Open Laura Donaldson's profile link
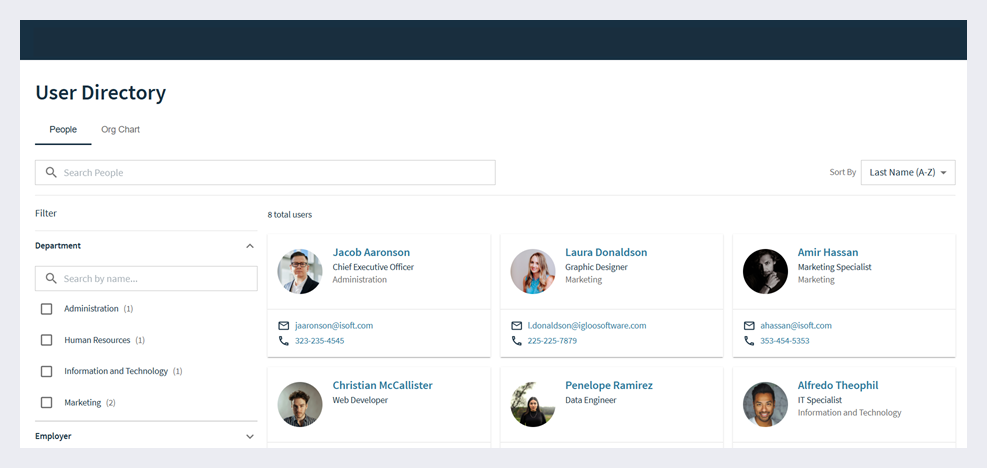The height and width of the screenshot is (468, 987). tap(606, 252)
